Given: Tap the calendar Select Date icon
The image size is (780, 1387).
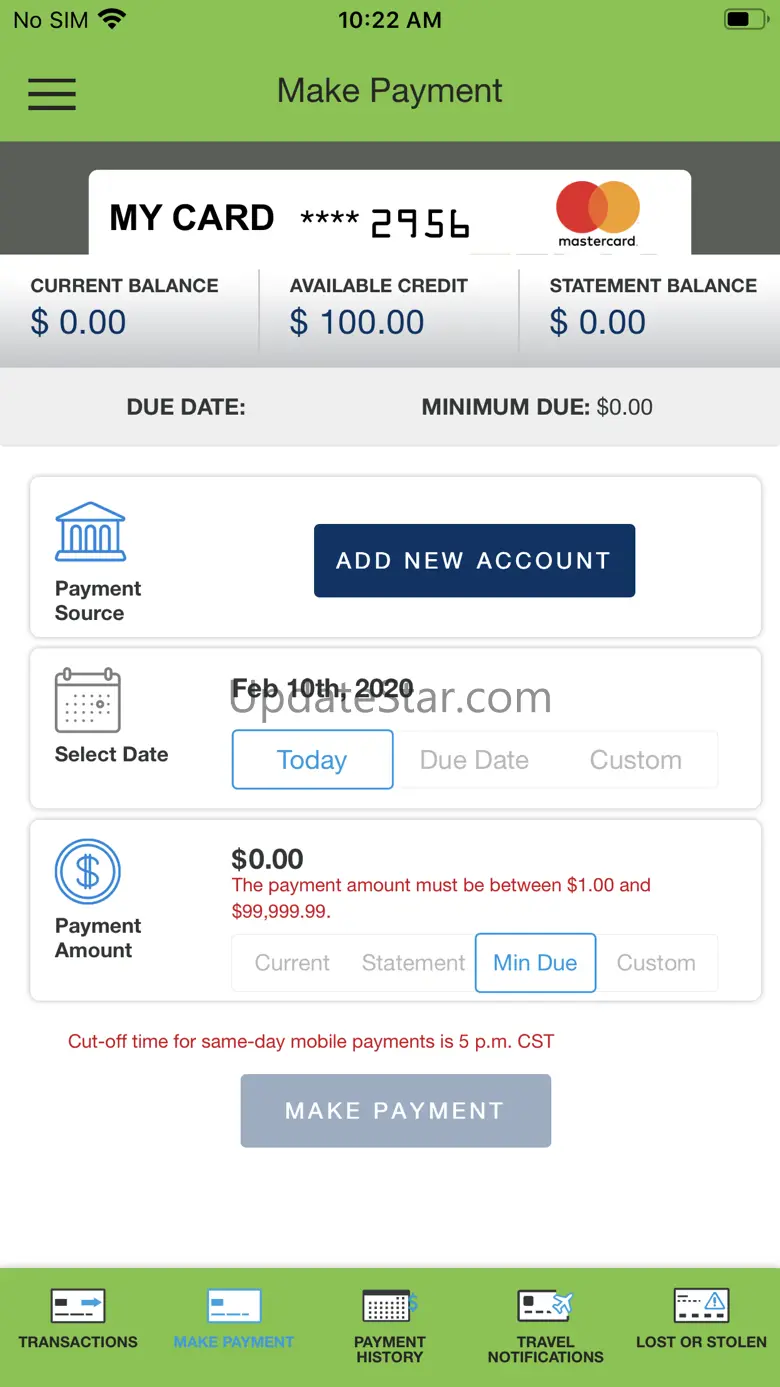Looking at the screenshot, I should [x=88, y=701].
